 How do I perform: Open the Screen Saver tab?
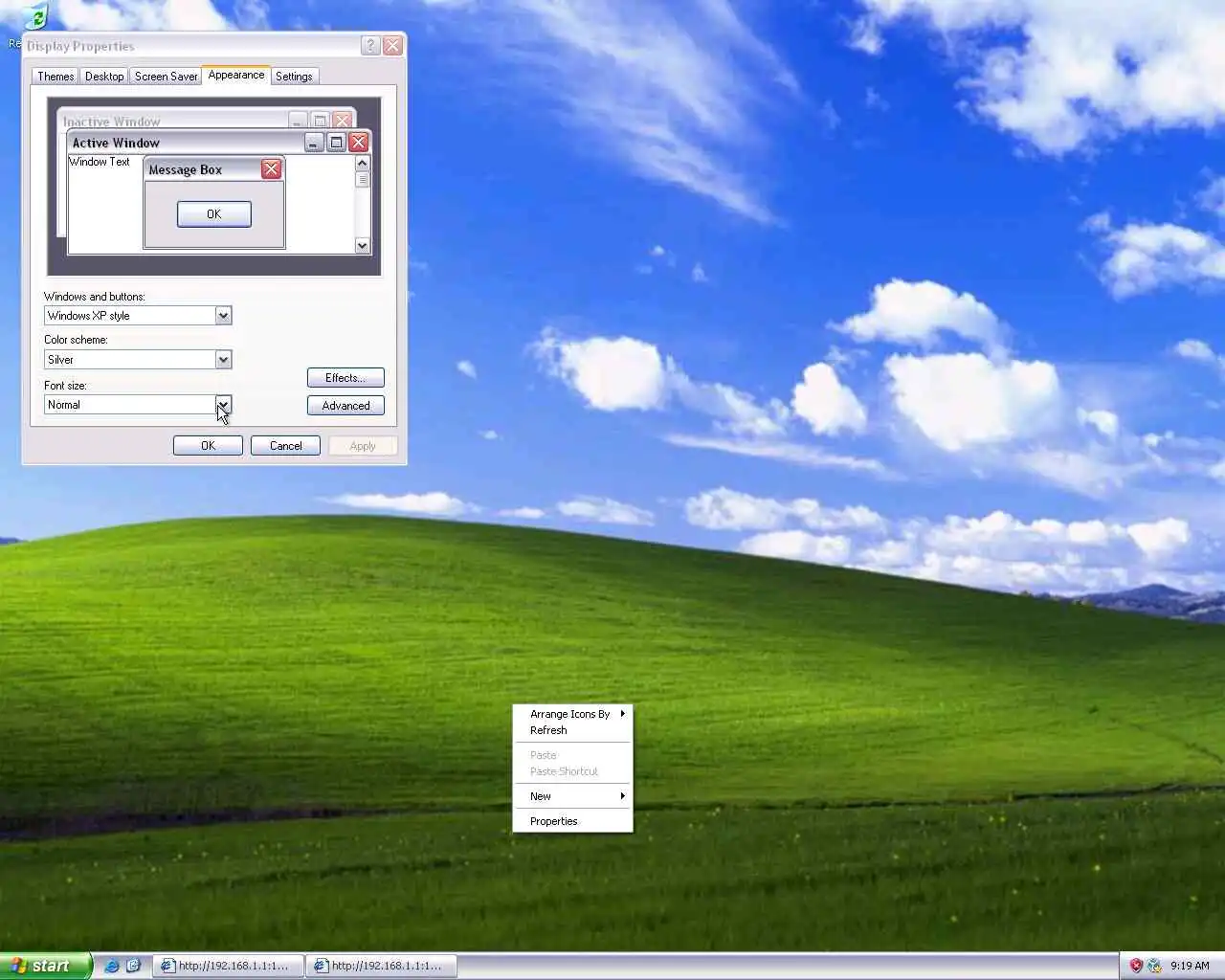(x=166, y=77)
